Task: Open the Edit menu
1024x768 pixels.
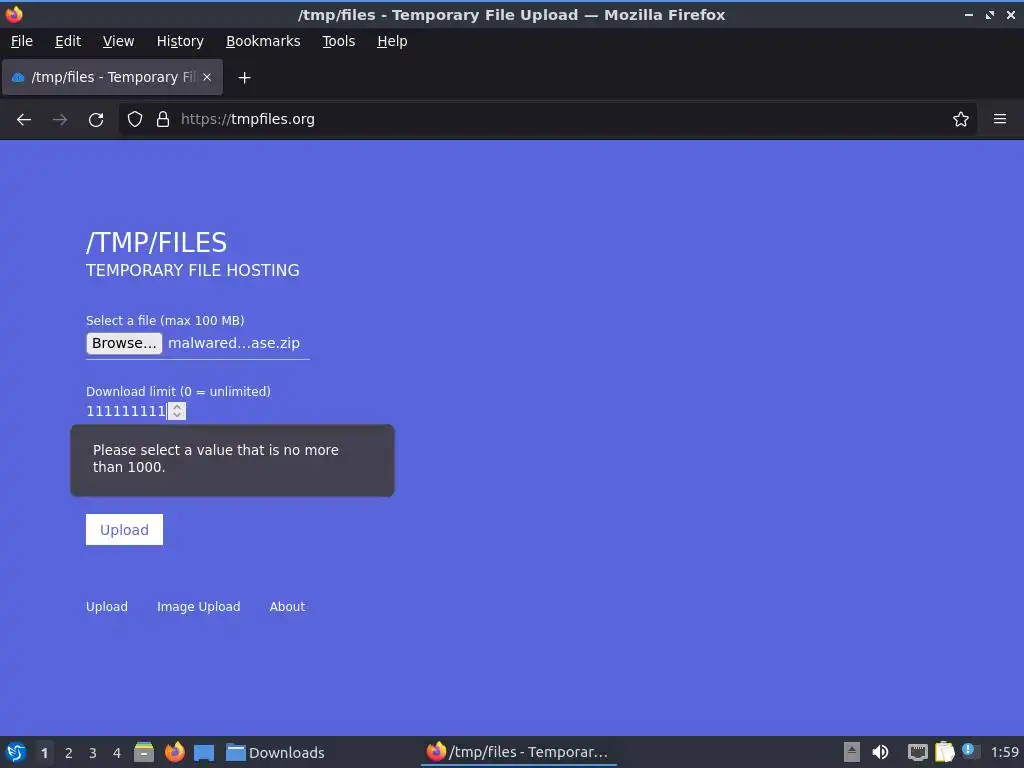Action: (x=68, y=41)
